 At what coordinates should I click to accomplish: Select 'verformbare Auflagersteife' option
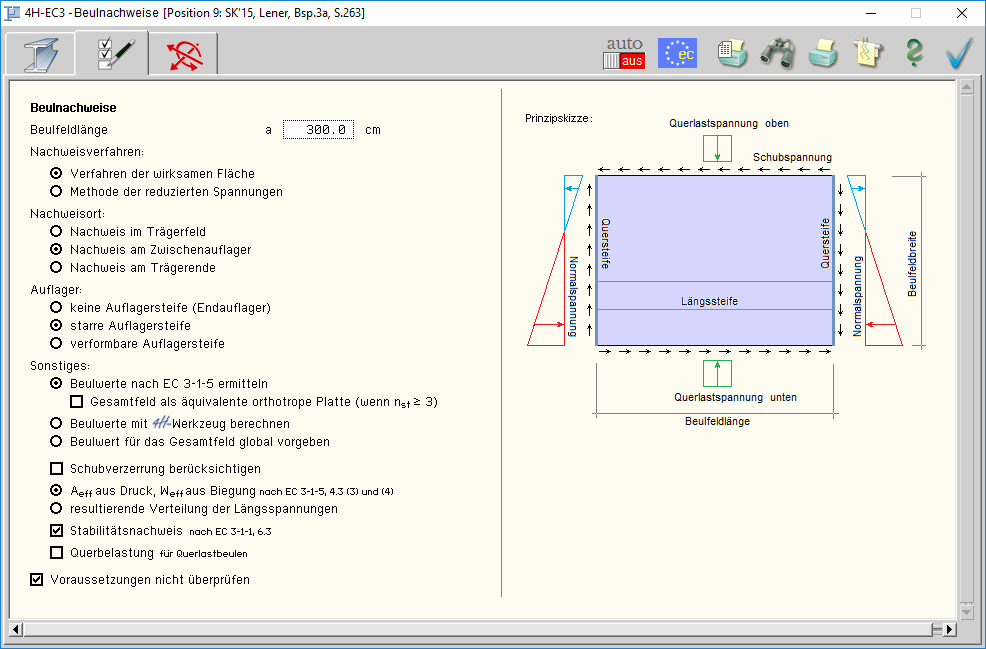point(57,343)
